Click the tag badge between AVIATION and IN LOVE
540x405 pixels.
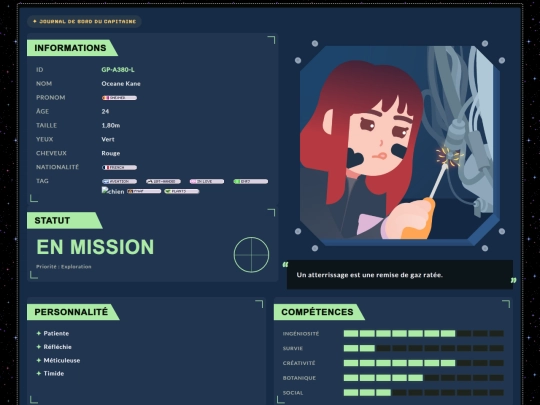click(163, 181)
